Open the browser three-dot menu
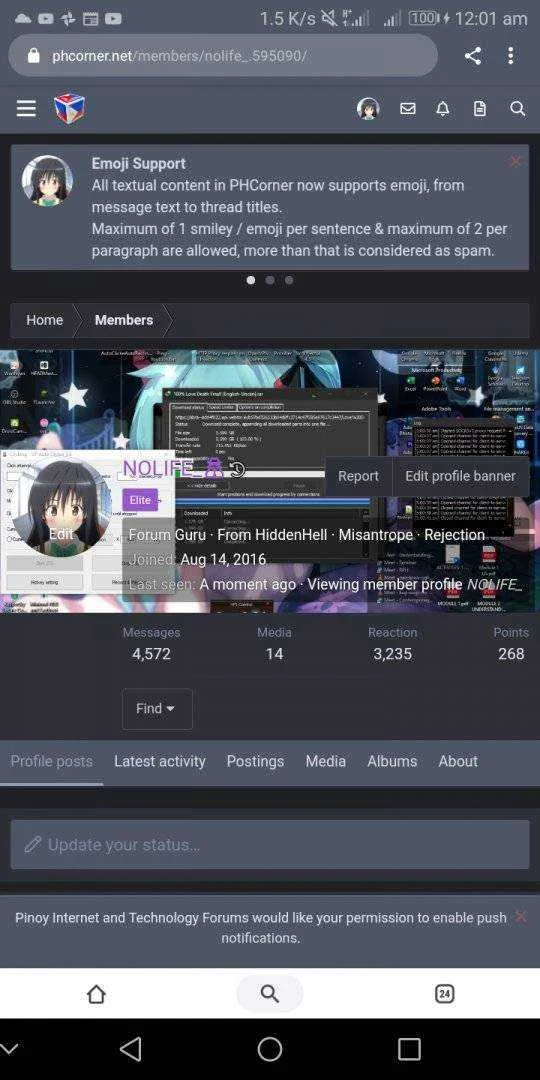The image size is (540, 1080). tap(510, 56)
